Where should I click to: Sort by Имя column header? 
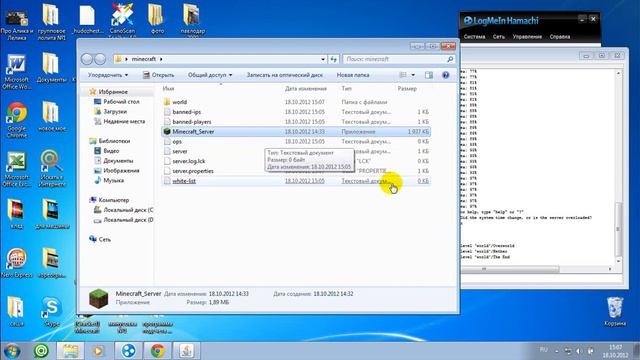[168, 89]
